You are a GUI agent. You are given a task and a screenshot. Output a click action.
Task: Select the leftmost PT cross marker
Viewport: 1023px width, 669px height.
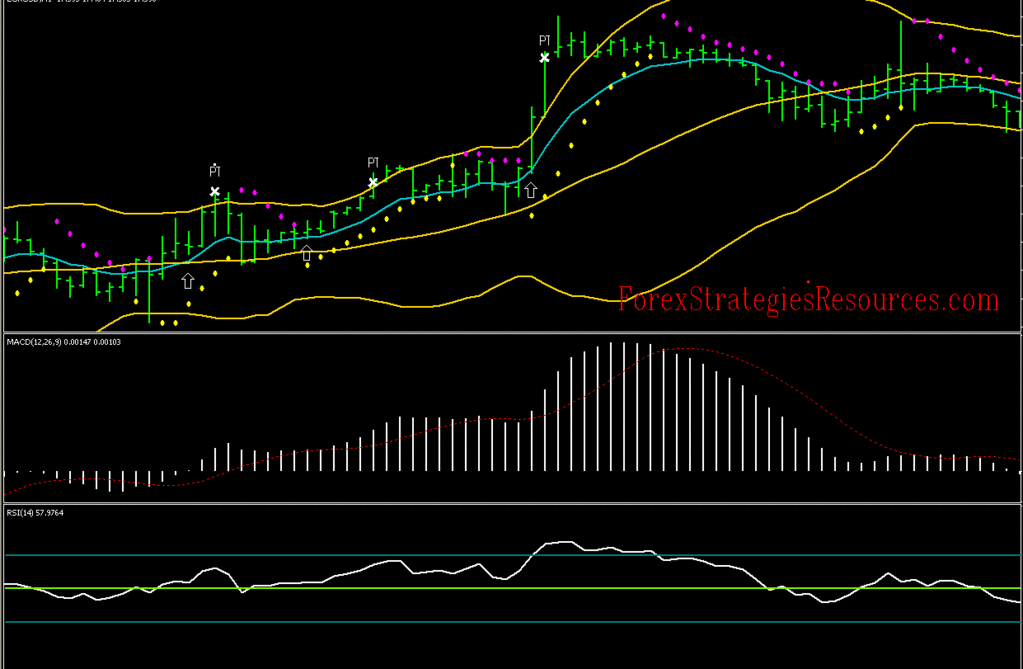(x=215, y=192)
